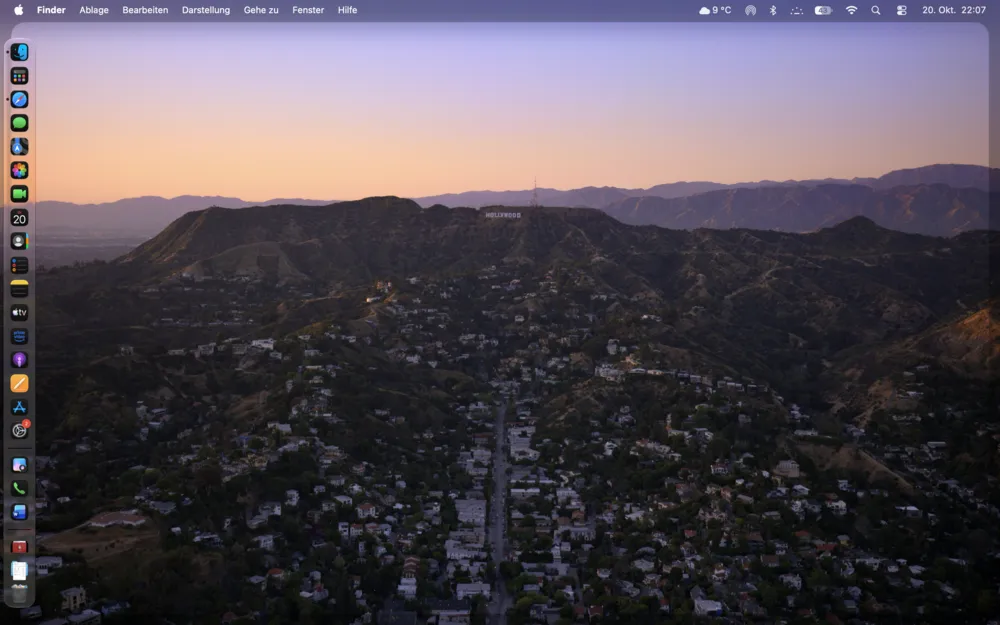Open Contacts from the Dock

(x=19, y=241)
